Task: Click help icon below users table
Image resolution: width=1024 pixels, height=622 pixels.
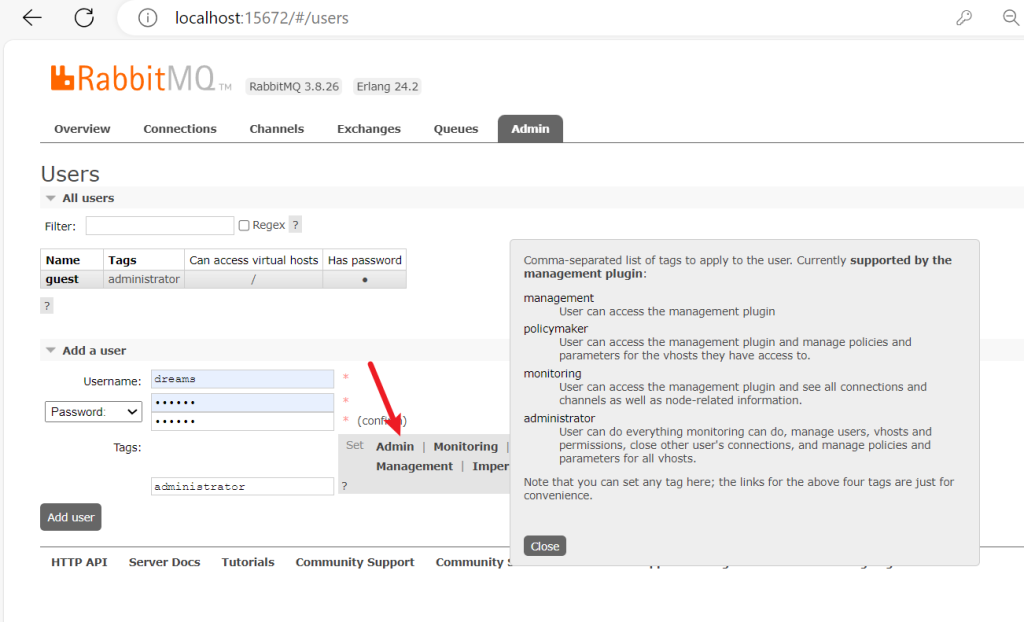Action: [47, 306]
